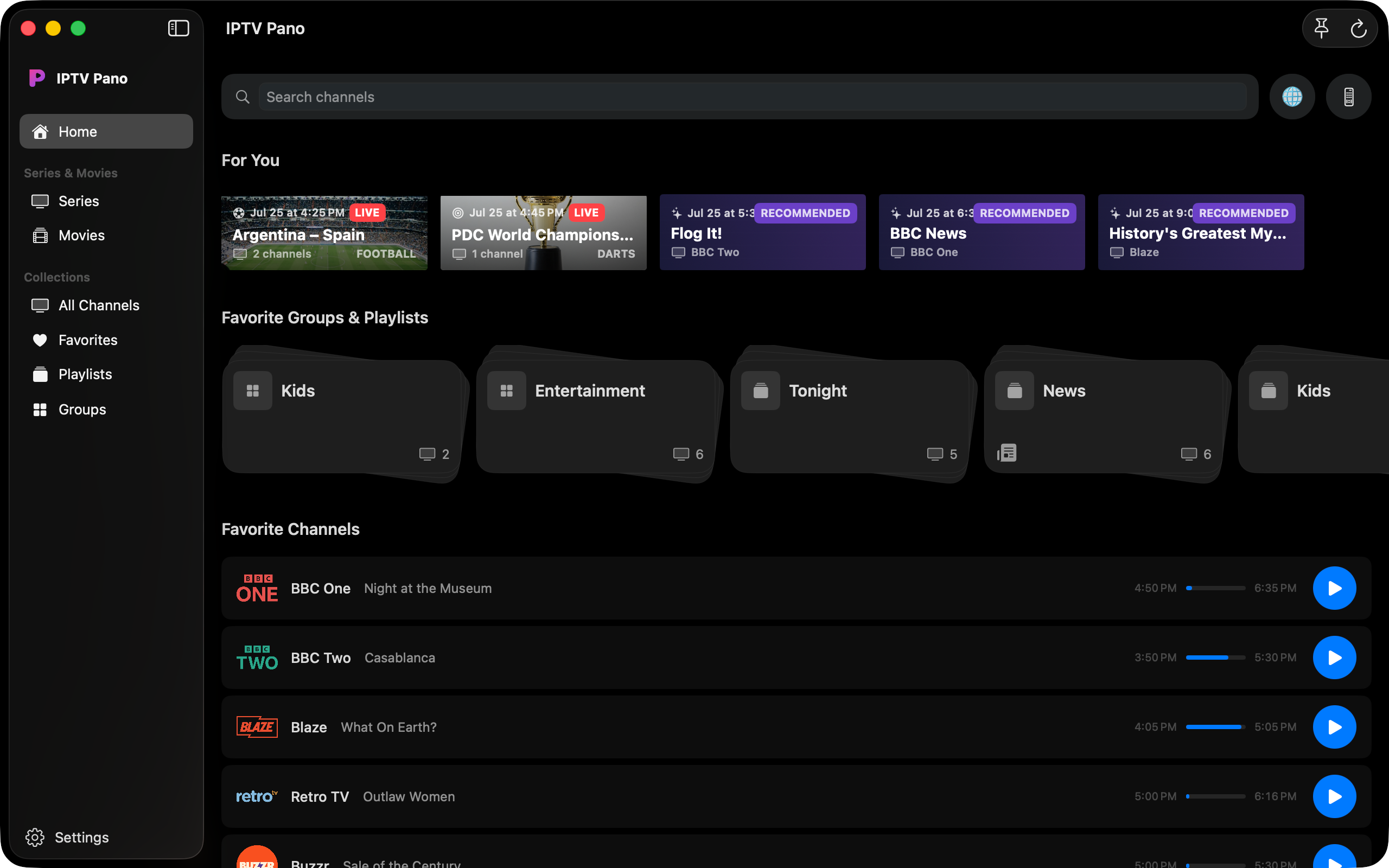1389x868 pixels.
Task: Select the Casablanca program title
Action: pyautogui.click(x=400, y=658)
